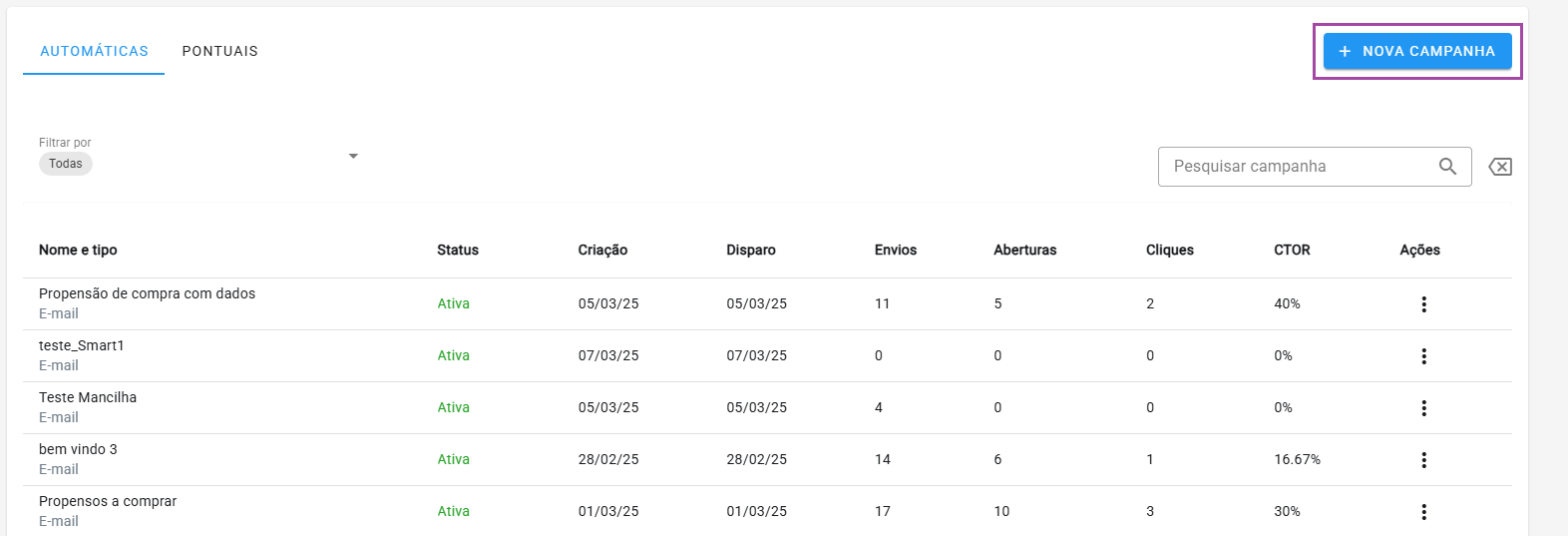Select campaign name Propensão de compra com dados
The height and width of the screenshot is (536, 1568).
tap(147, 293)
